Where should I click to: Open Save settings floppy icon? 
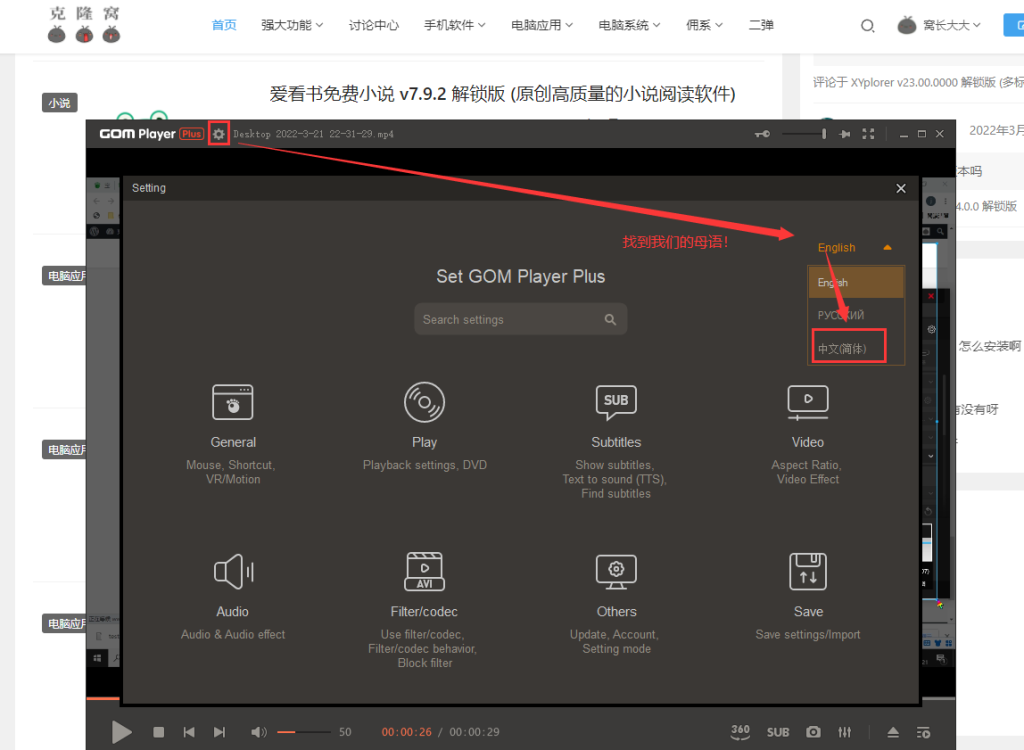[808, 571]
